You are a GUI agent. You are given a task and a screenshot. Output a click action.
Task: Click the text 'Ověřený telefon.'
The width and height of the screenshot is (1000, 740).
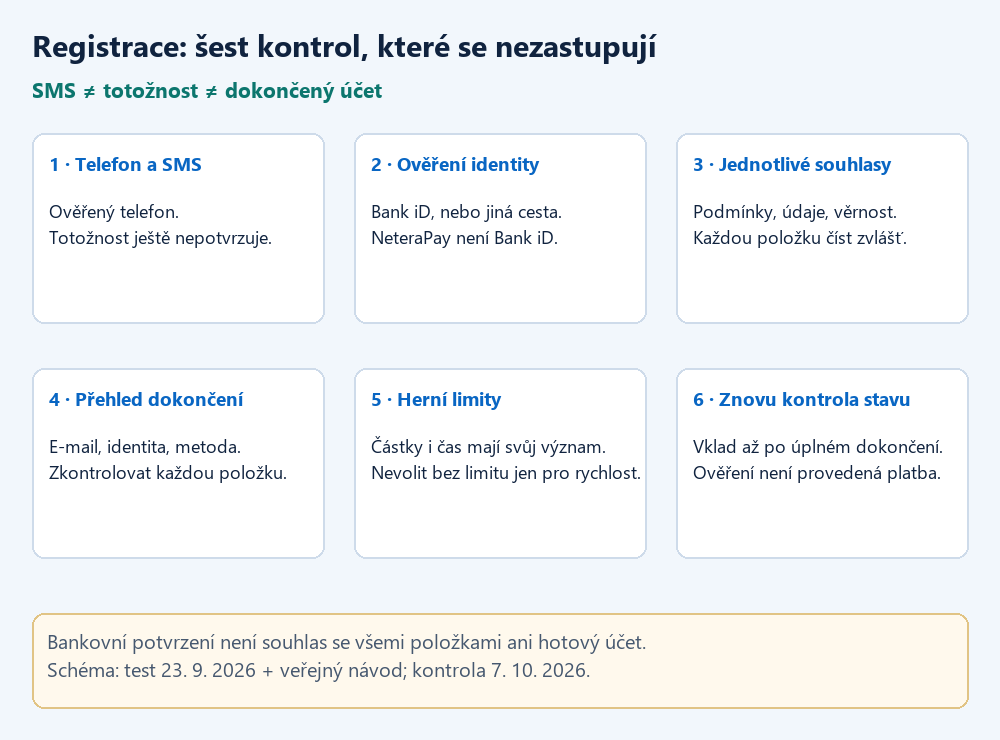(114, 212)
